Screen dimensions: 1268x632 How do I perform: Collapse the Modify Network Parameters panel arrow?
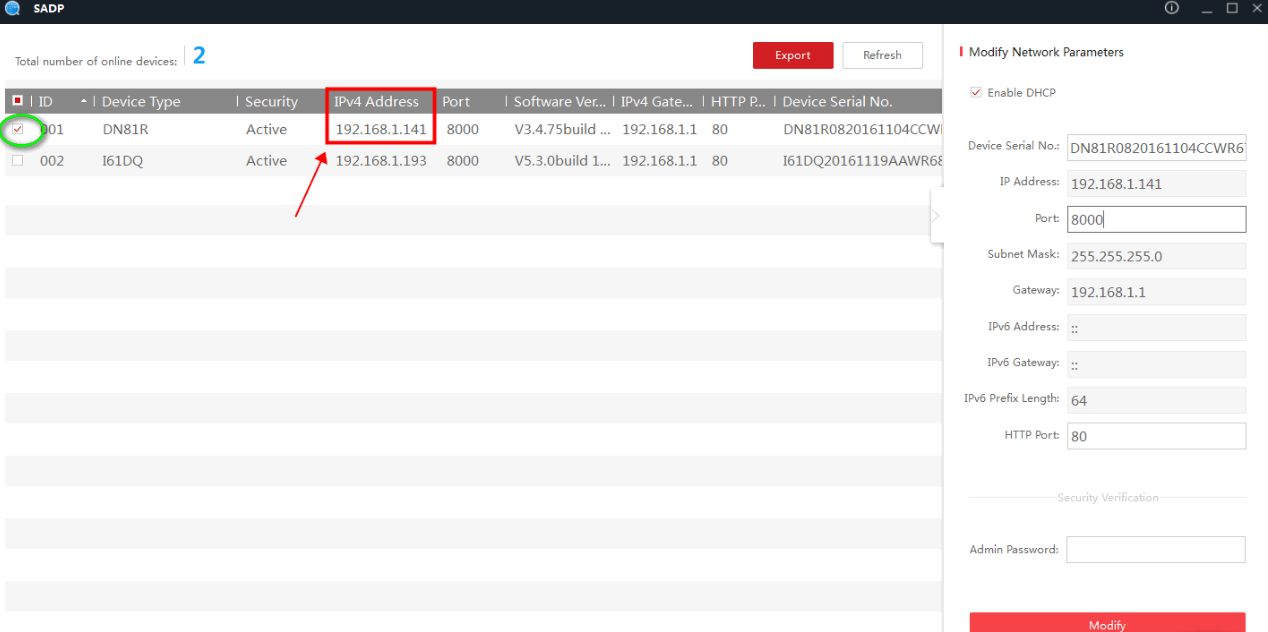click(936, 216)
